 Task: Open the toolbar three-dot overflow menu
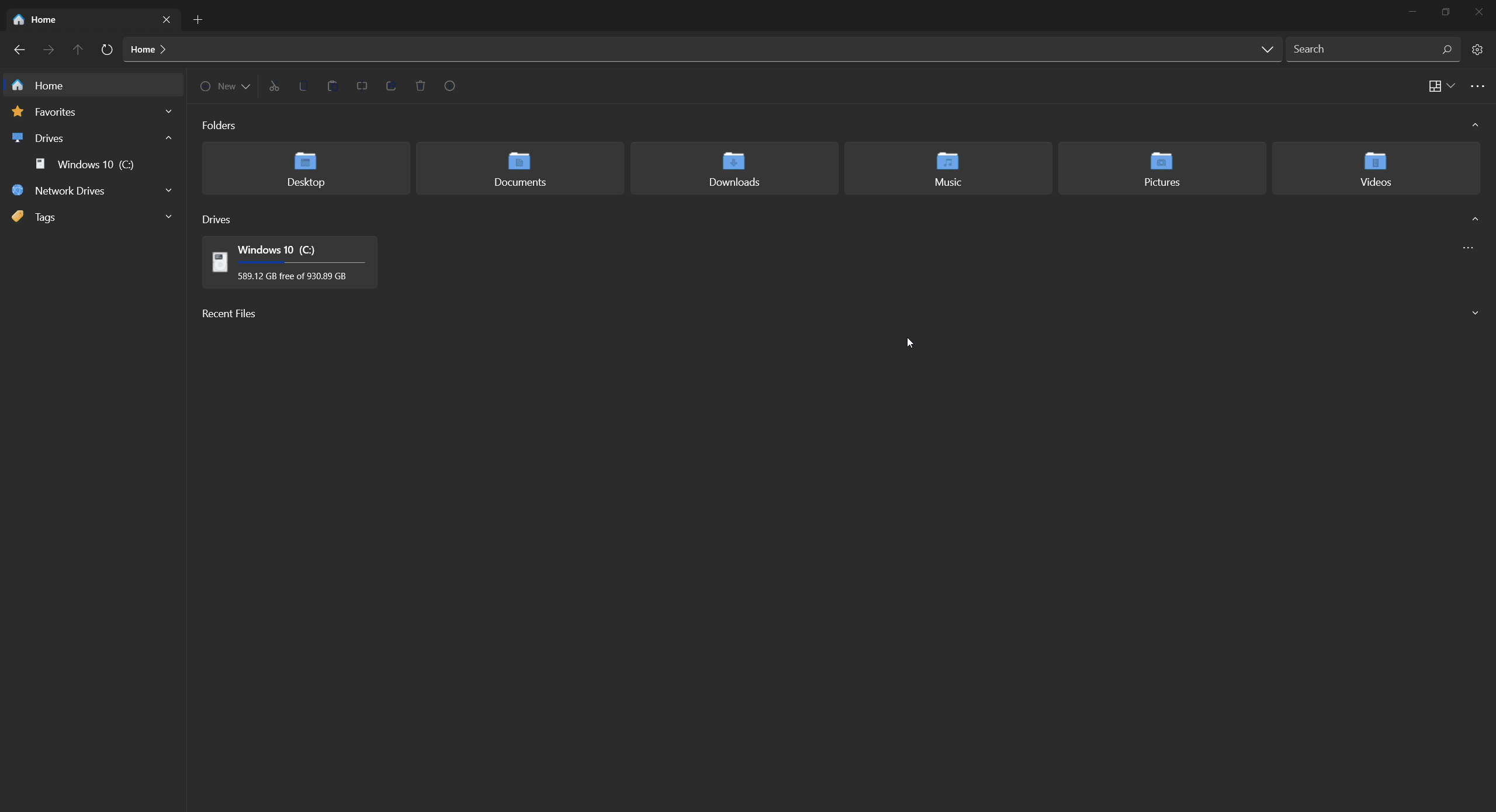tap(1477, 86)
